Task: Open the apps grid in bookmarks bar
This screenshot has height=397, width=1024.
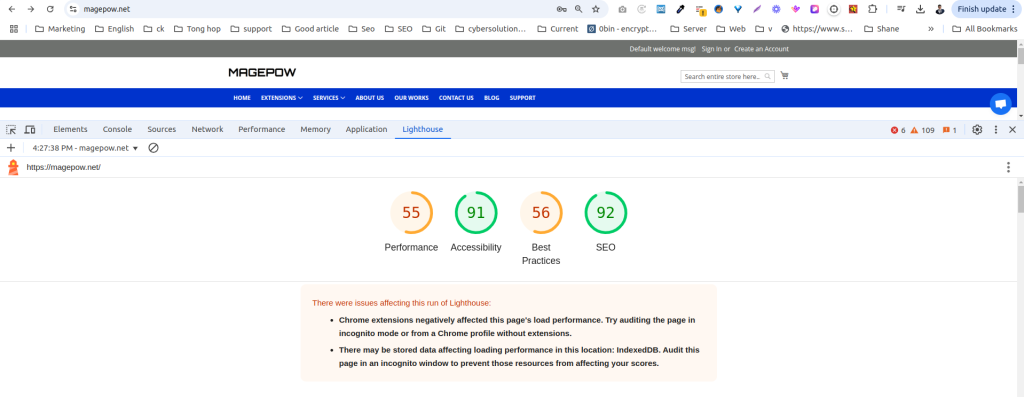Action: click(14, 29)
